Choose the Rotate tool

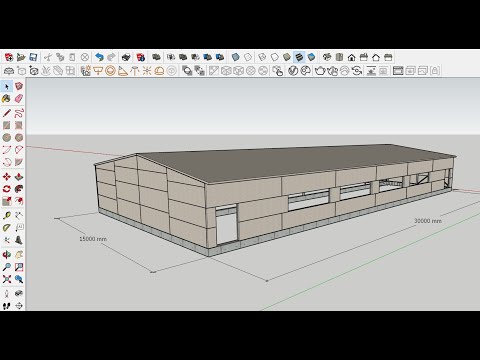pos(7,189)
